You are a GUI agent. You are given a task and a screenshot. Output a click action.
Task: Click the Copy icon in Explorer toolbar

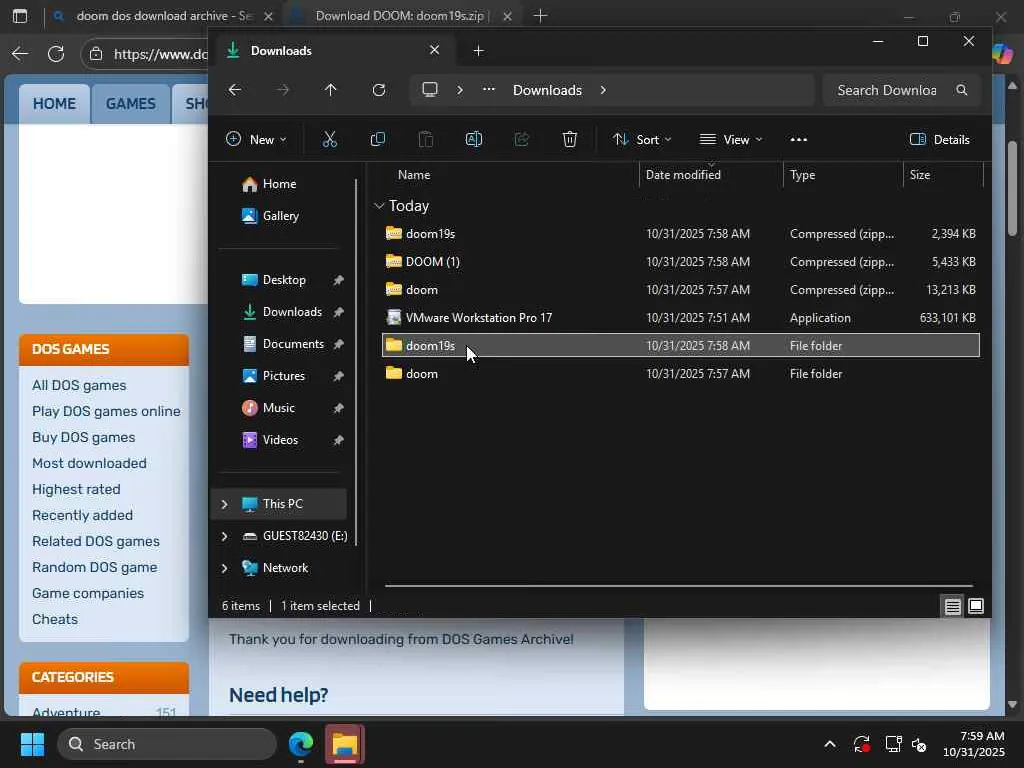(377, 139)
